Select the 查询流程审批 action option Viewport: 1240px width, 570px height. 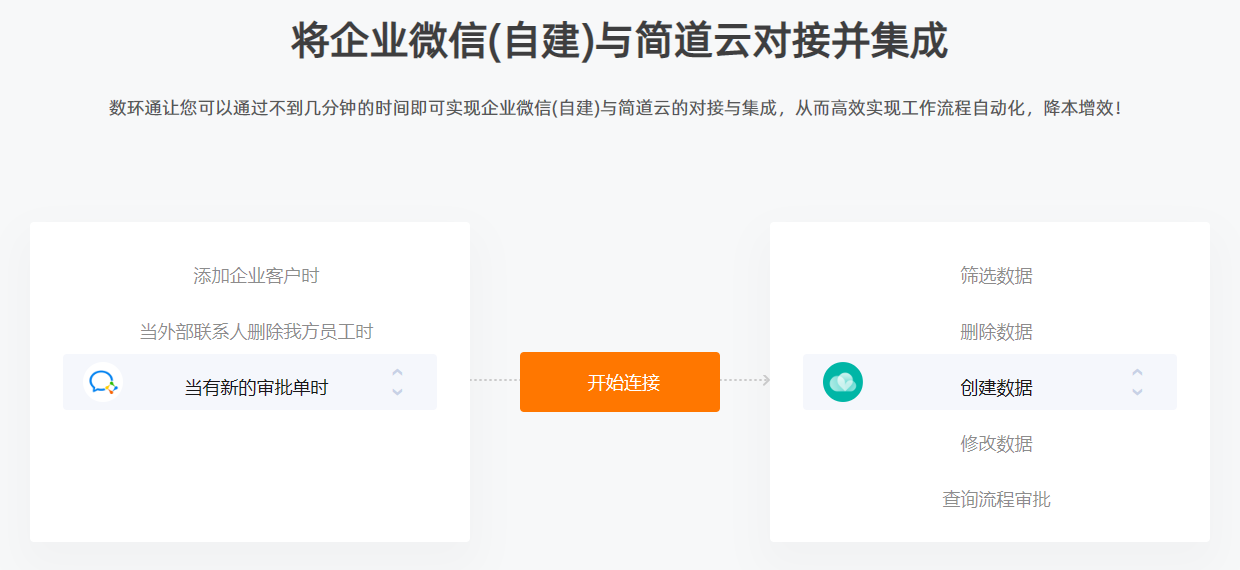pos(996,500)
